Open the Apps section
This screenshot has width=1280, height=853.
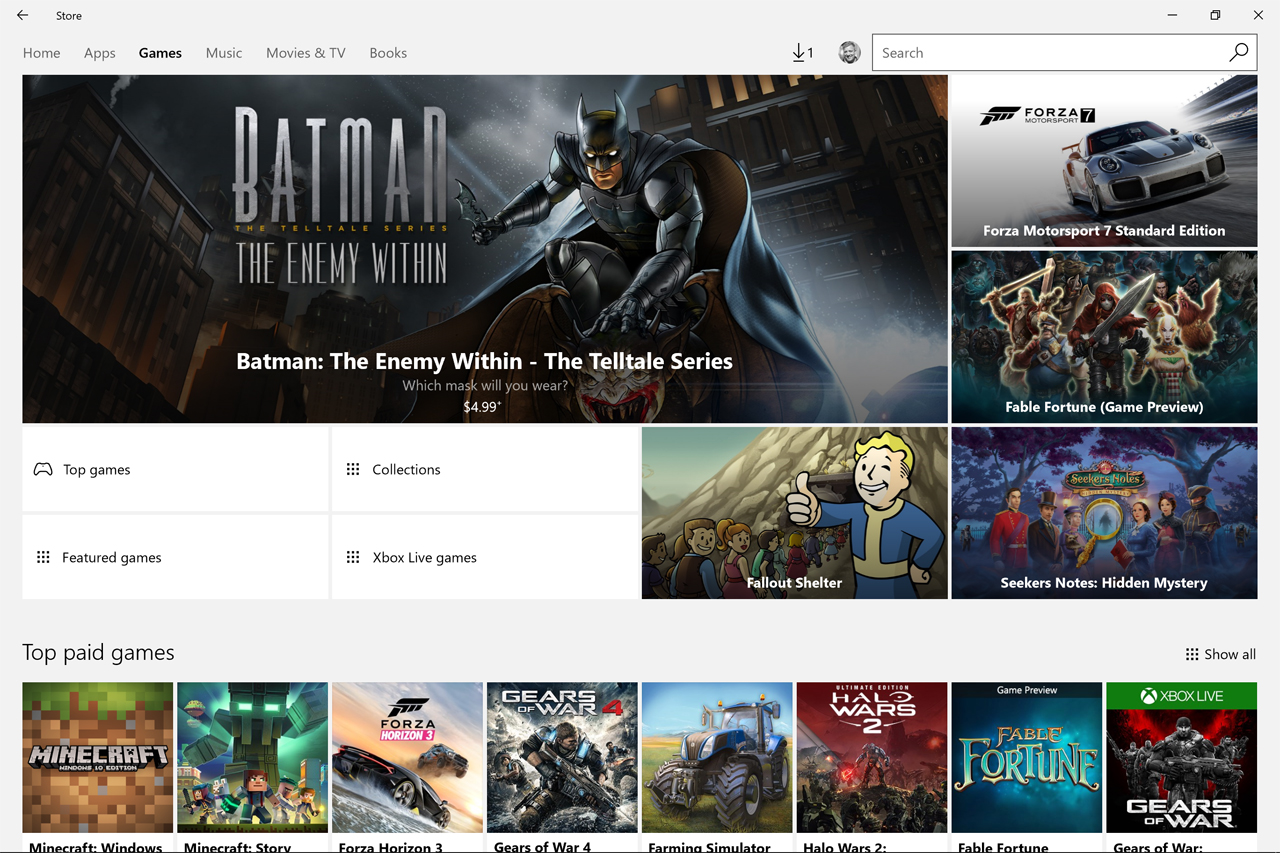(99, 52)
